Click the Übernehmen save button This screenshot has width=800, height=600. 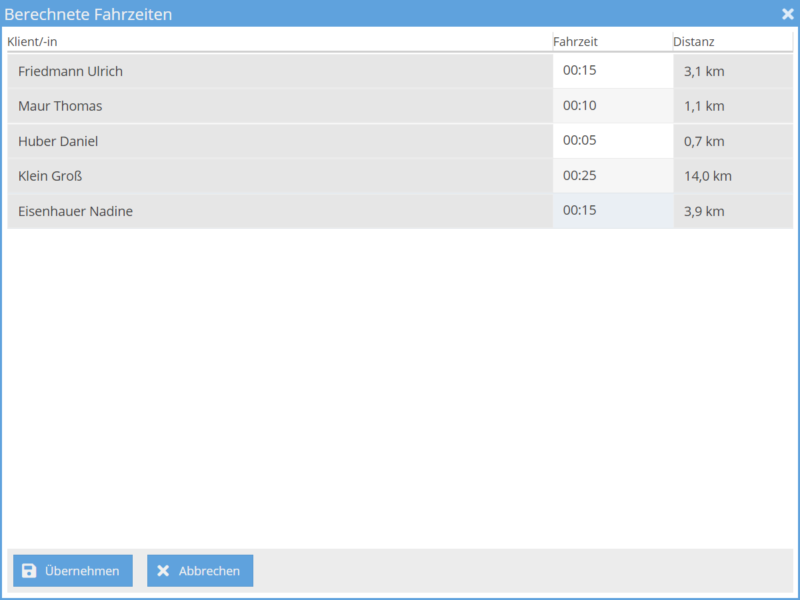[72, 571]
